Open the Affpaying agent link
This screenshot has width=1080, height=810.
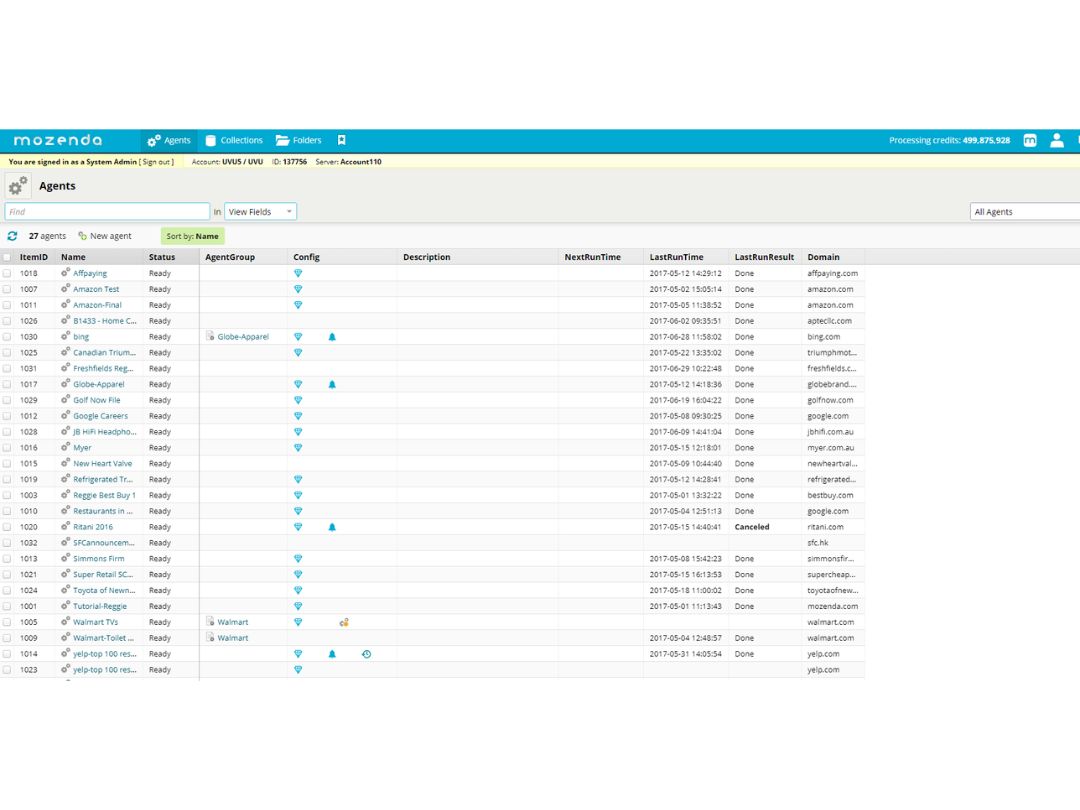tap(90, 273)
